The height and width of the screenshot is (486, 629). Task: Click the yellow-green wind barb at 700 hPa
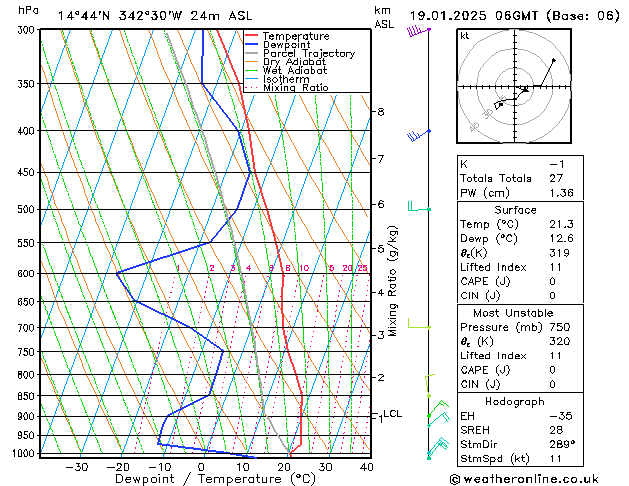click(x=419, y=324)
